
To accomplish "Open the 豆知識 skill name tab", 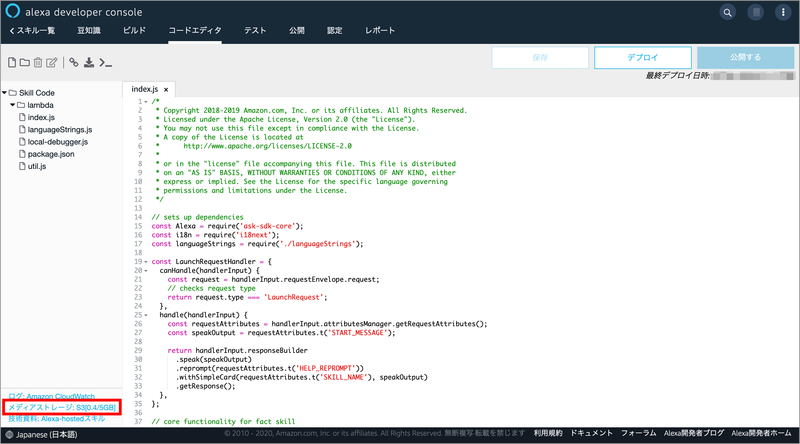I will [89, 31].
